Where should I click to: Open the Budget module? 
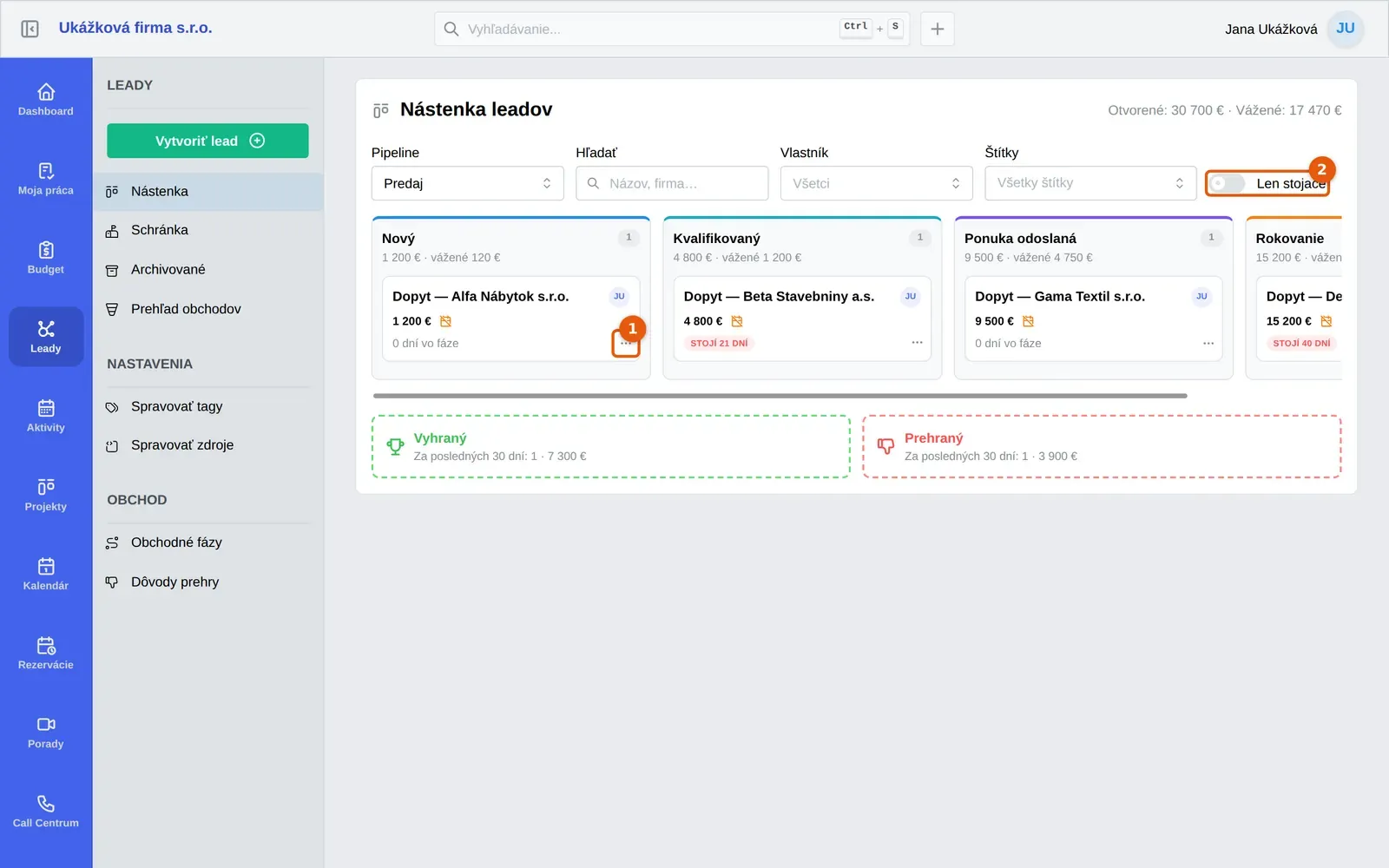(x=46, y=258)
